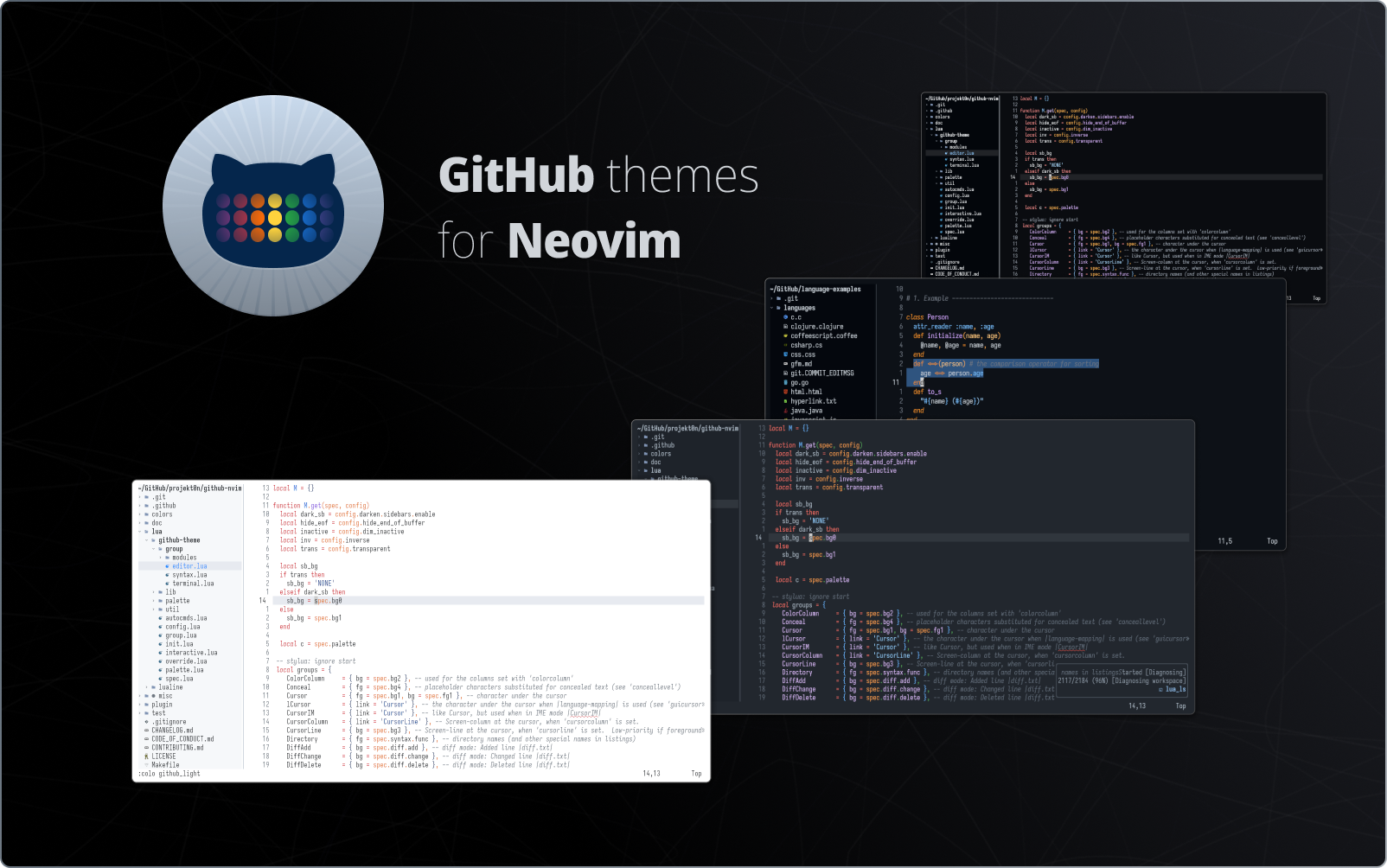Click html.html file icon in language-examples window
Image resolution: width=1387 pixels, height=868 pixels.
click(785, 392)
